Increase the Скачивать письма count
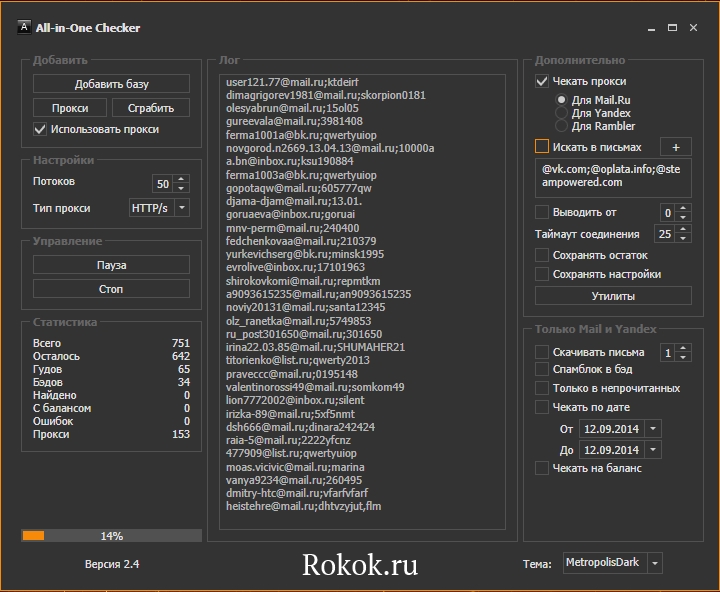720x592 pixels. (683, 348)
